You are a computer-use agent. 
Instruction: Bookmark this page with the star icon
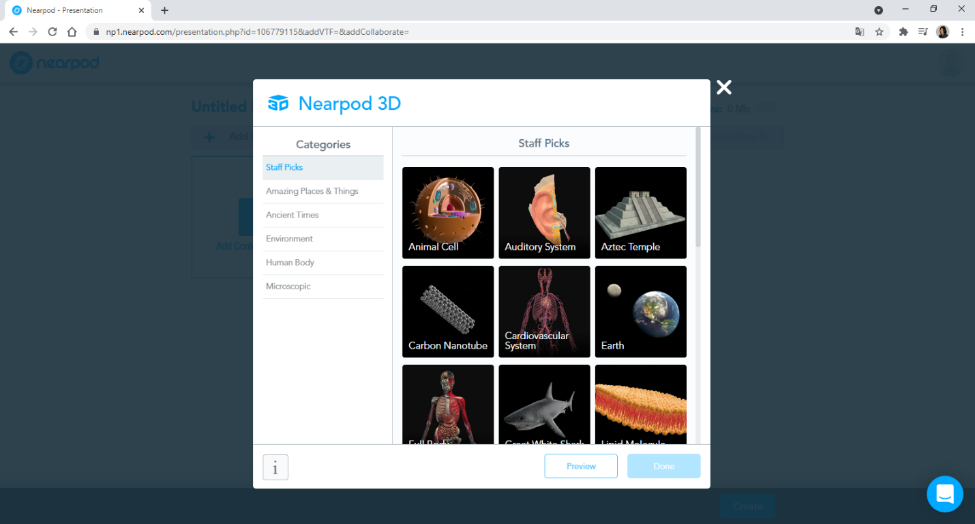point(879,32)
